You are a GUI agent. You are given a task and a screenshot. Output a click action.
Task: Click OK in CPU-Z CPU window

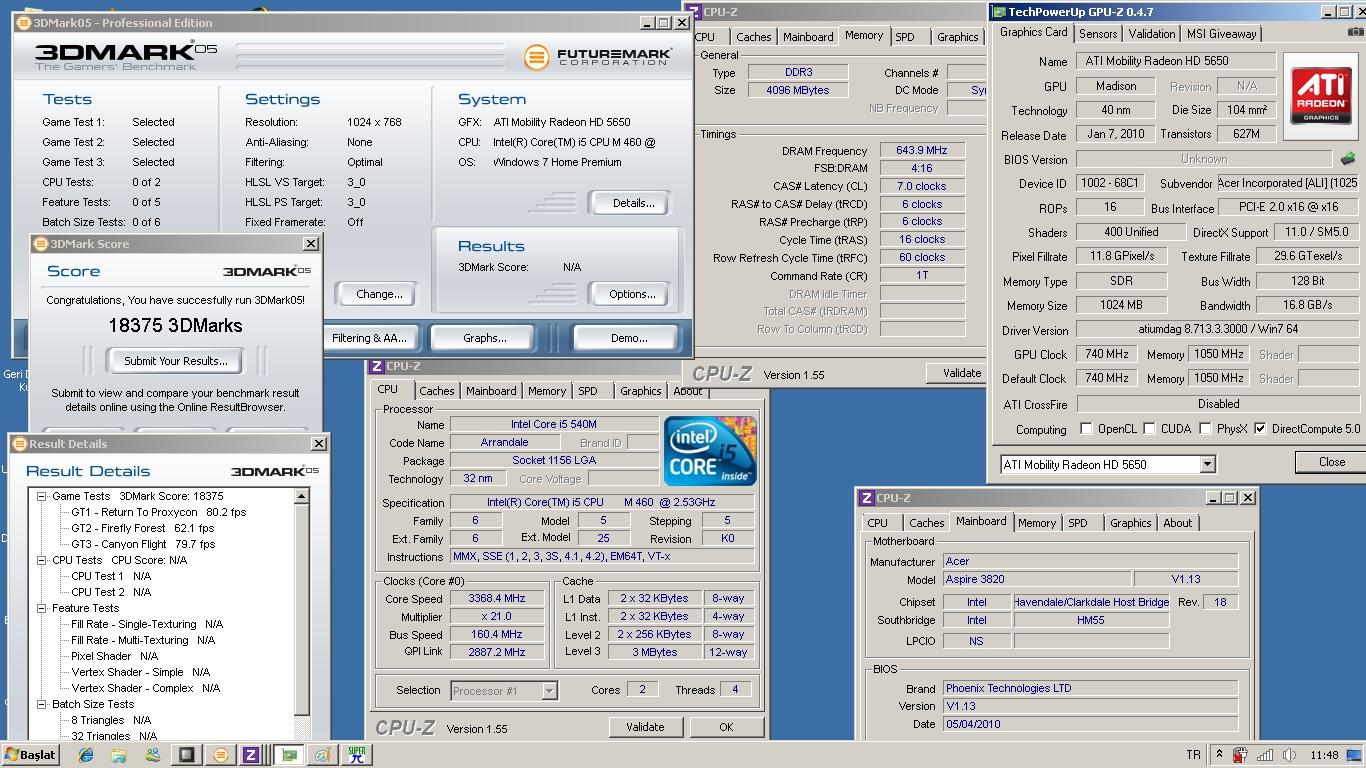coord(726,727)
